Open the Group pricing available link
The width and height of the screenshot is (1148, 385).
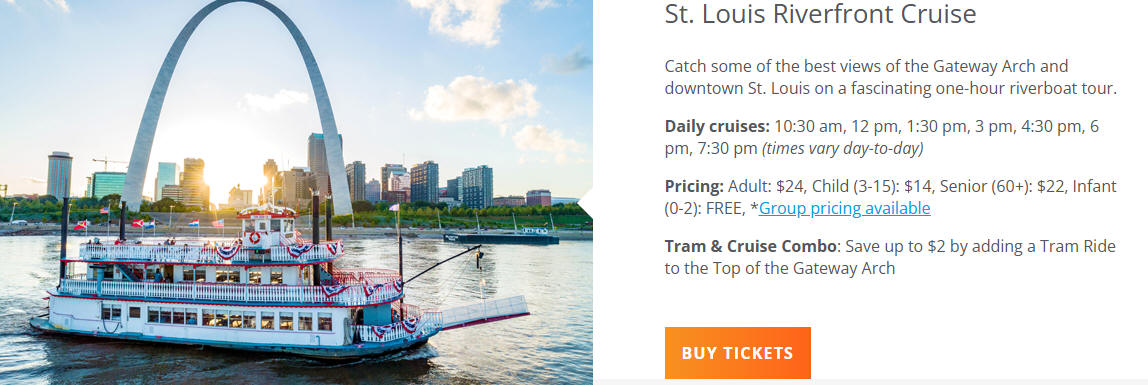(x=844, y=209)
